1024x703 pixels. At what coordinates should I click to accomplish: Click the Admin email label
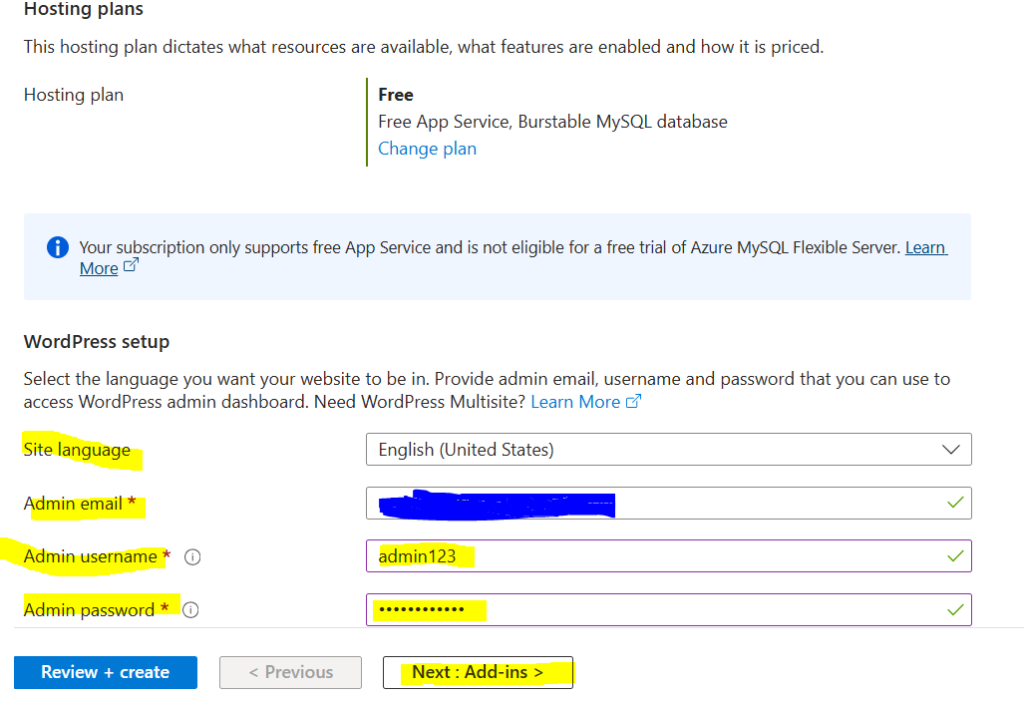(x=73, y=503)
